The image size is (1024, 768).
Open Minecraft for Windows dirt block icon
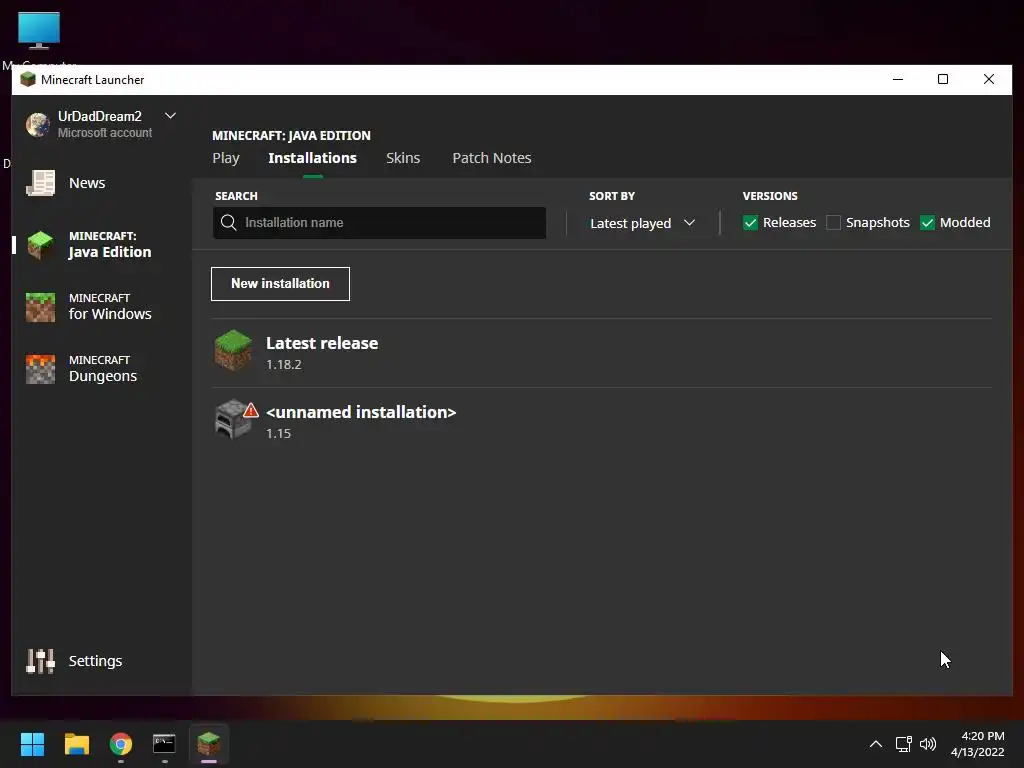click(x=40, y=307)
